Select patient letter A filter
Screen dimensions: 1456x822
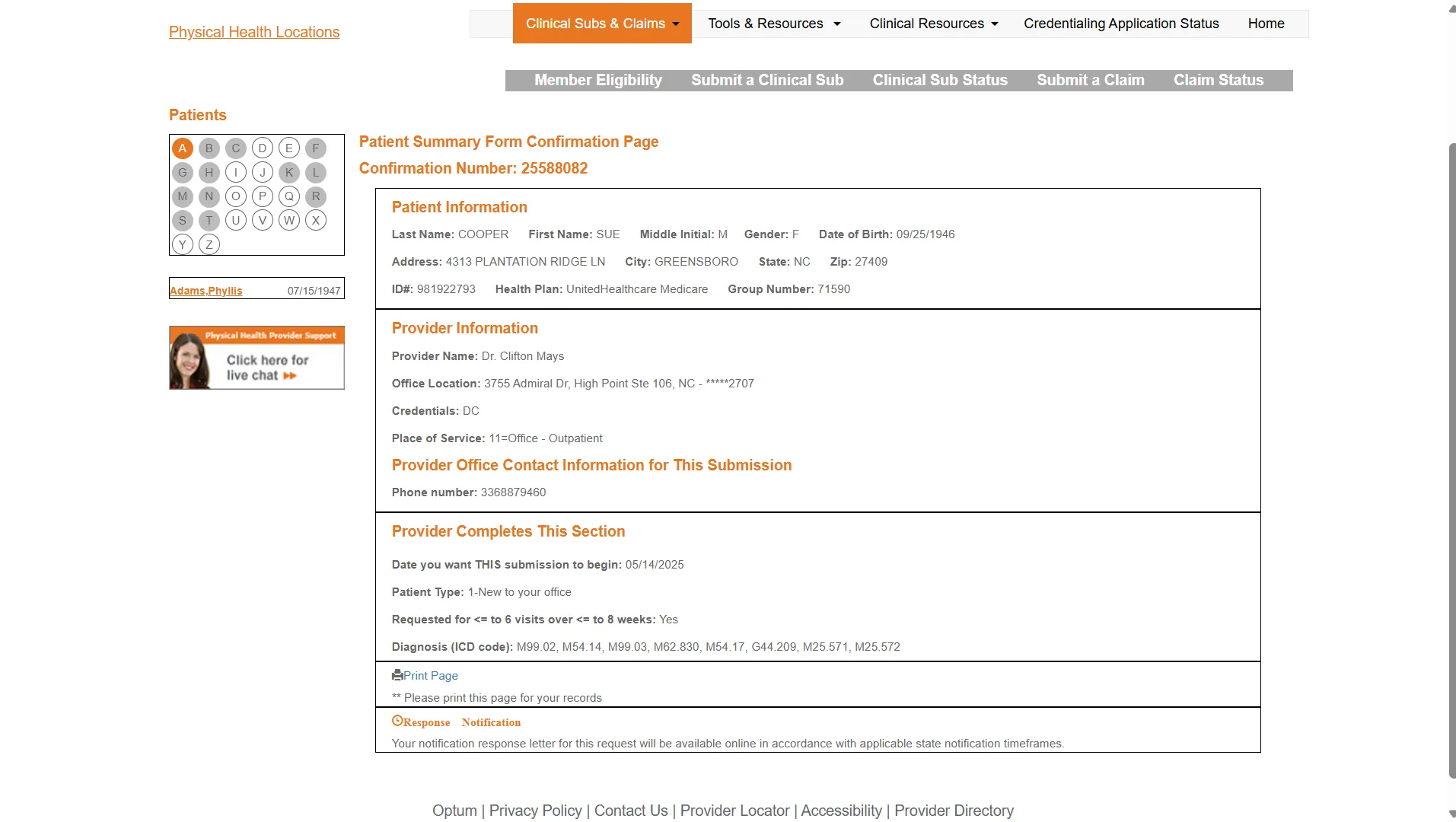pyautogui.click(x=183, y=148)
